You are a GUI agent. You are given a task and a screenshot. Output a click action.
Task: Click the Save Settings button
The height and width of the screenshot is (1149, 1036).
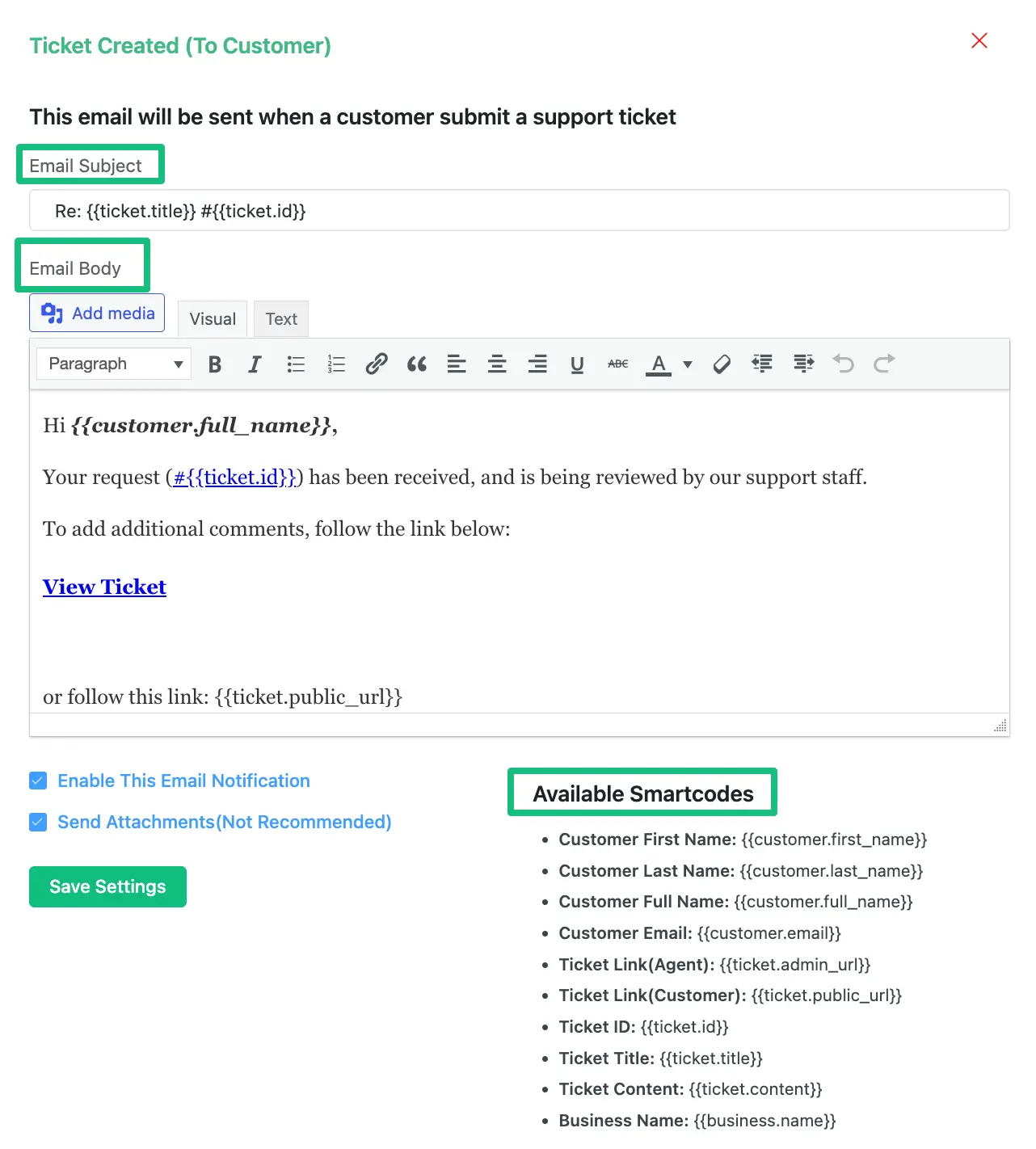(107, 886)
